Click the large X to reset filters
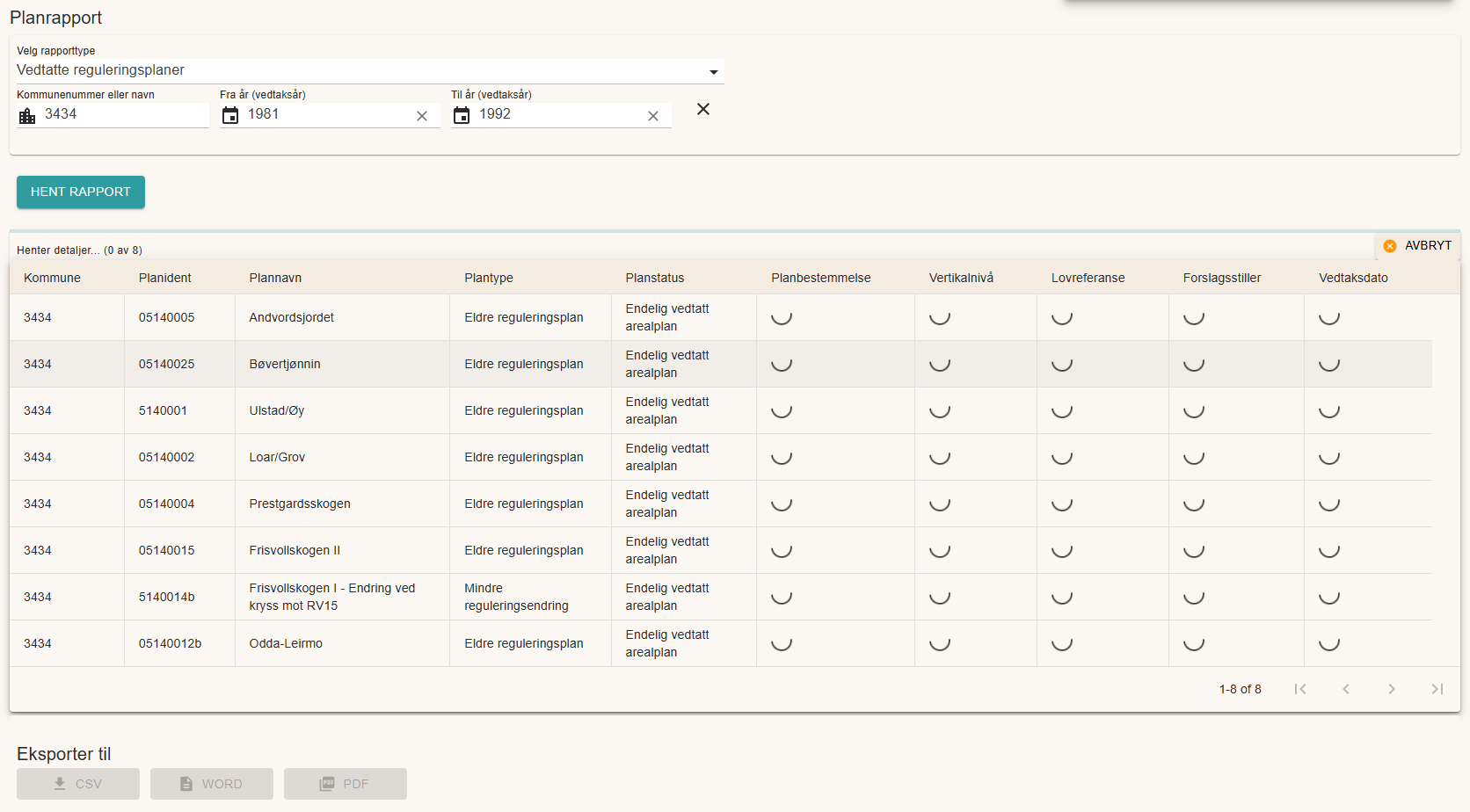The height and width of the screenshot is (812, 1470). click(x=703, y=109)
